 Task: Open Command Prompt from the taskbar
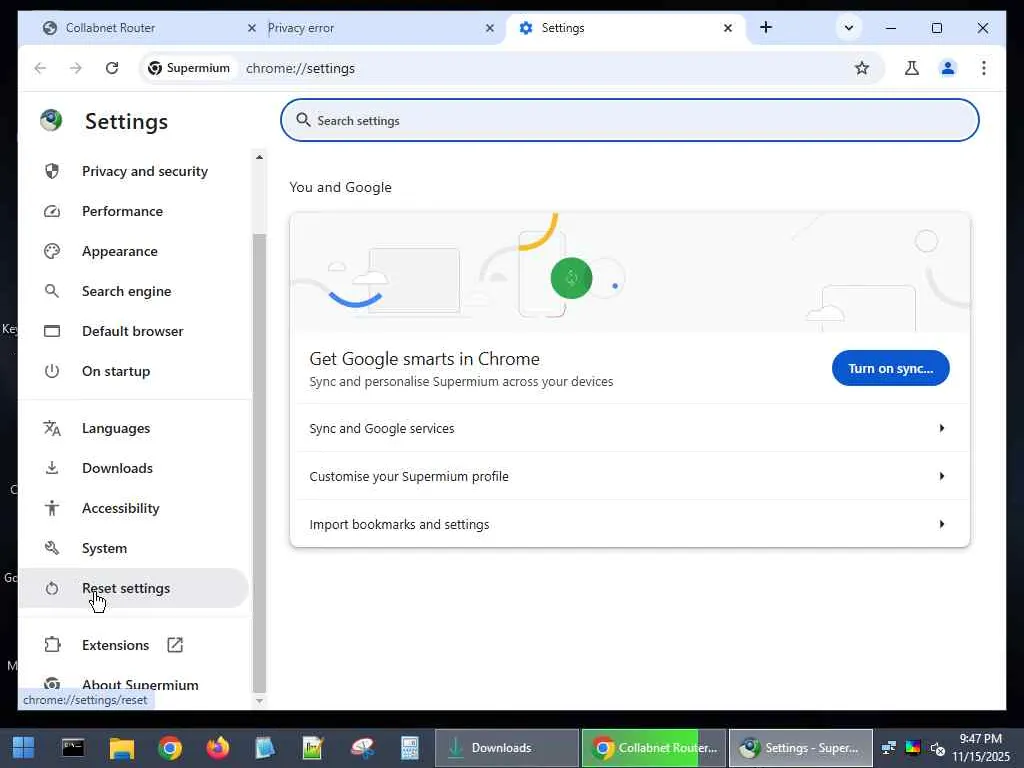pos(72,748)
